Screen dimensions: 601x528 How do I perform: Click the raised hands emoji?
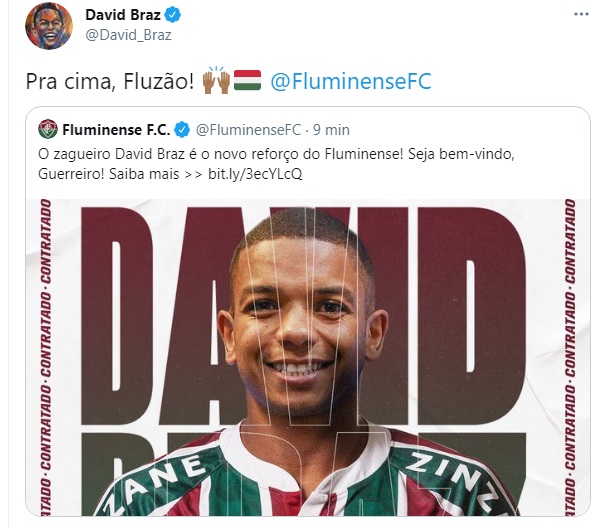217,80
